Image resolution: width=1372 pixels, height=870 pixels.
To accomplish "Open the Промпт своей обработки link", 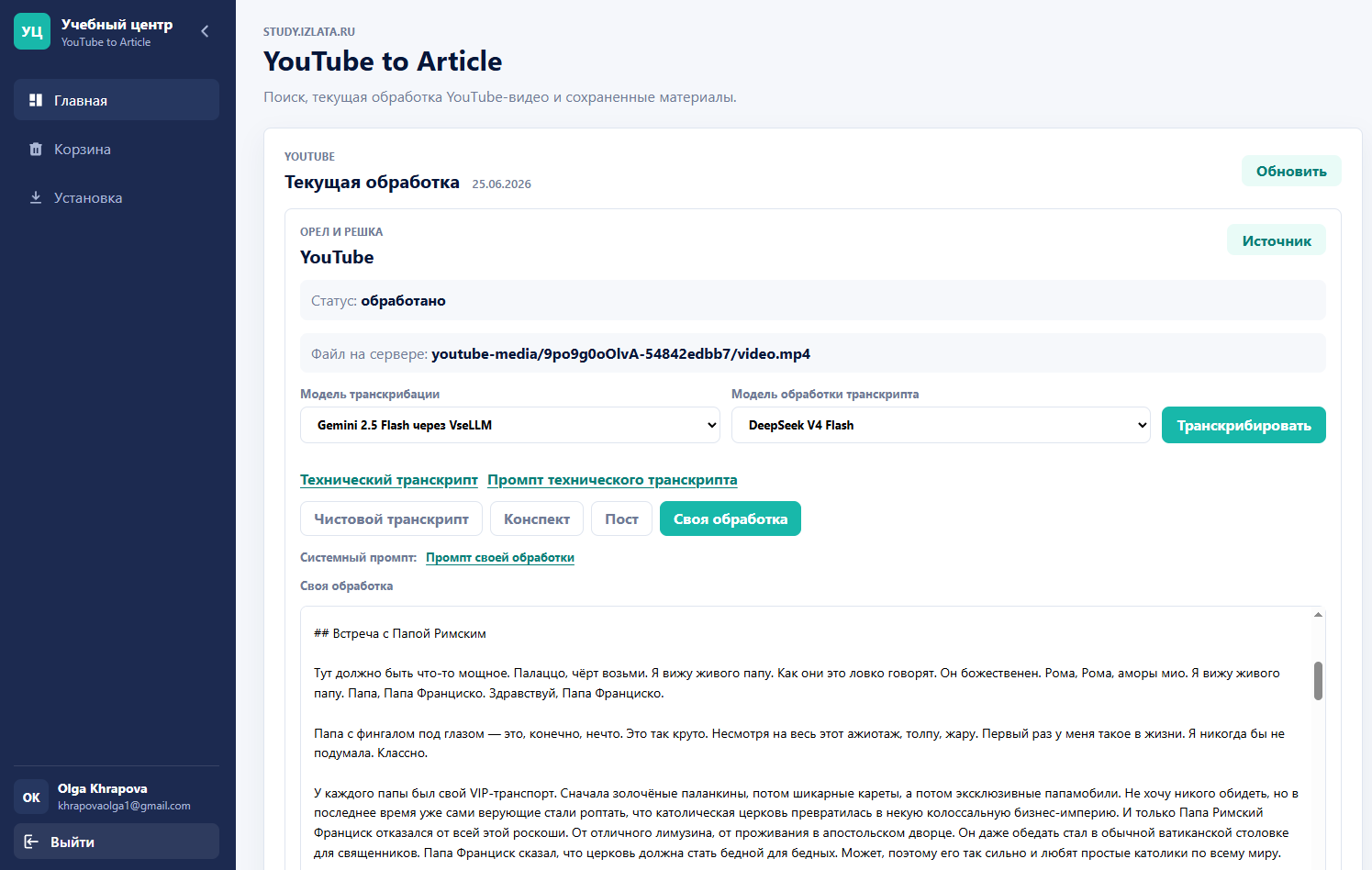I will pyautogui.click(x=500, y=557).
